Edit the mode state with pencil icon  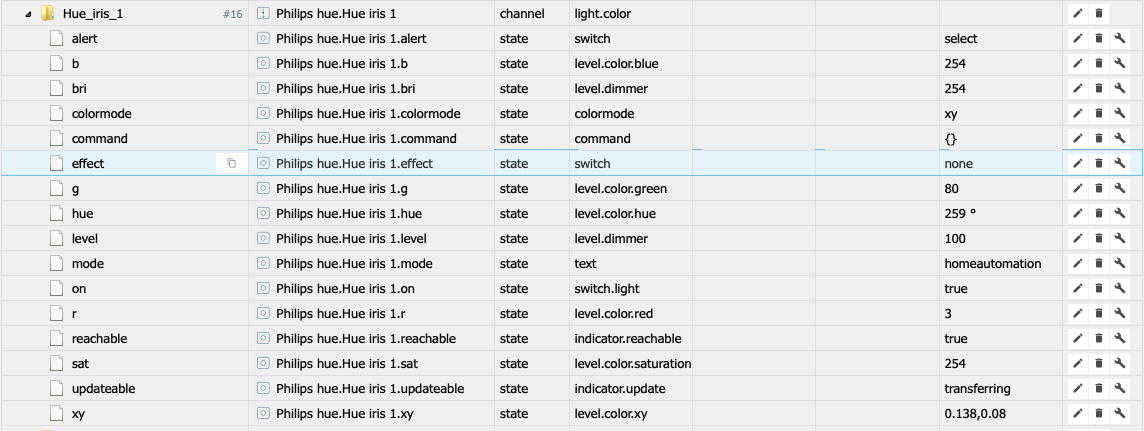[1078, 263]
